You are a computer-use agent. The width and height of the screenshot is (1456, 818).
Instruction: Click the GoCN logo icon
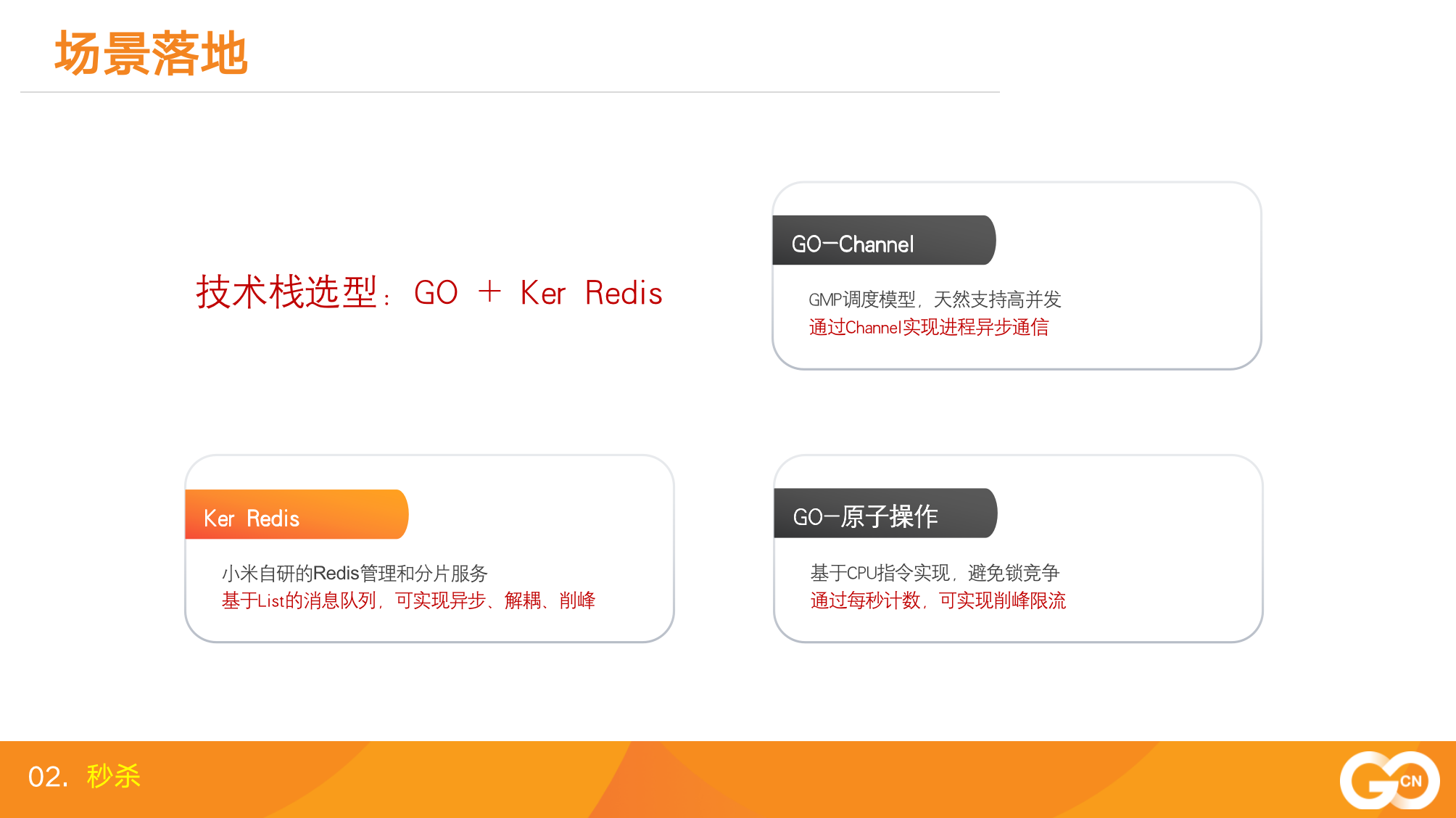1389,780
